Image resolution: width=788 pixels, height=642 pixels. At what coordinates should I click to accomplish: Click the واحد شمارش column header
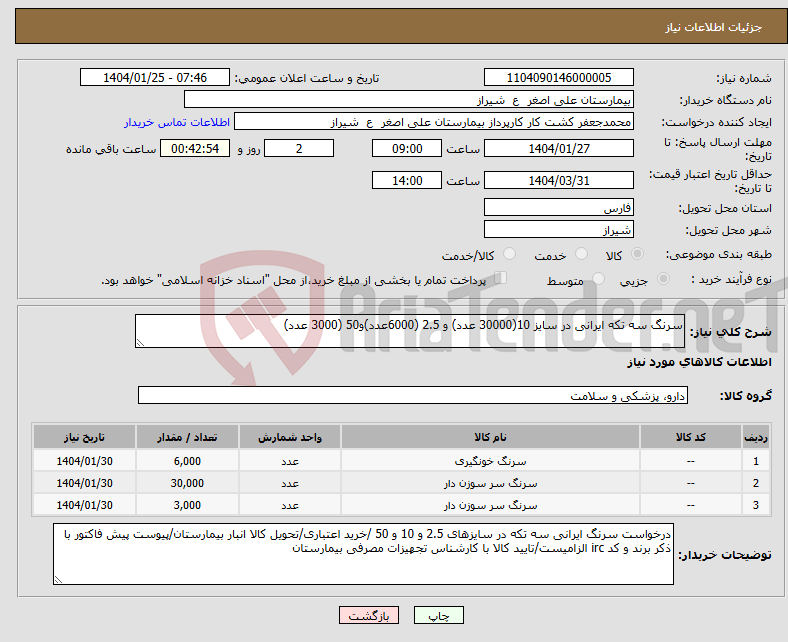(290, 437)
